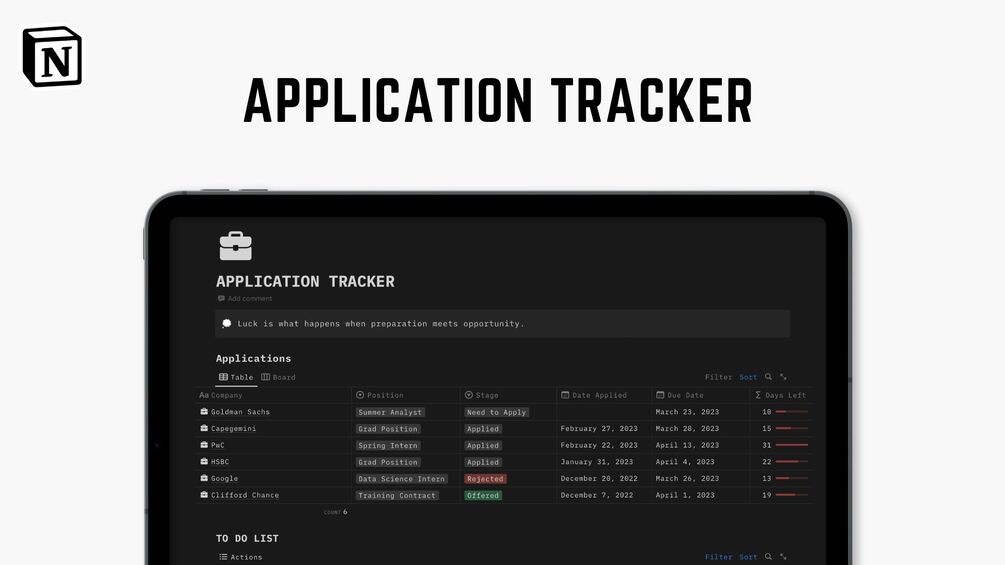Screen dimensions: 1005x565
Task: Open the PwC row
Action: 217,445
